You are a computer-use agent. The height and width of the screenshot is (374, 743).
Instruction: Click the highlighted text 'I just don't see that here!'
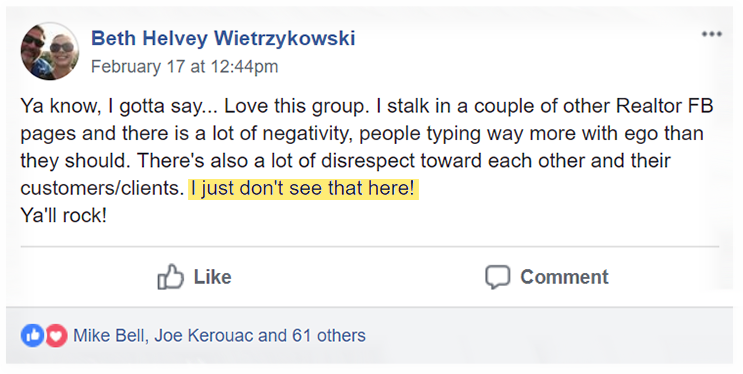click(303, 188)
